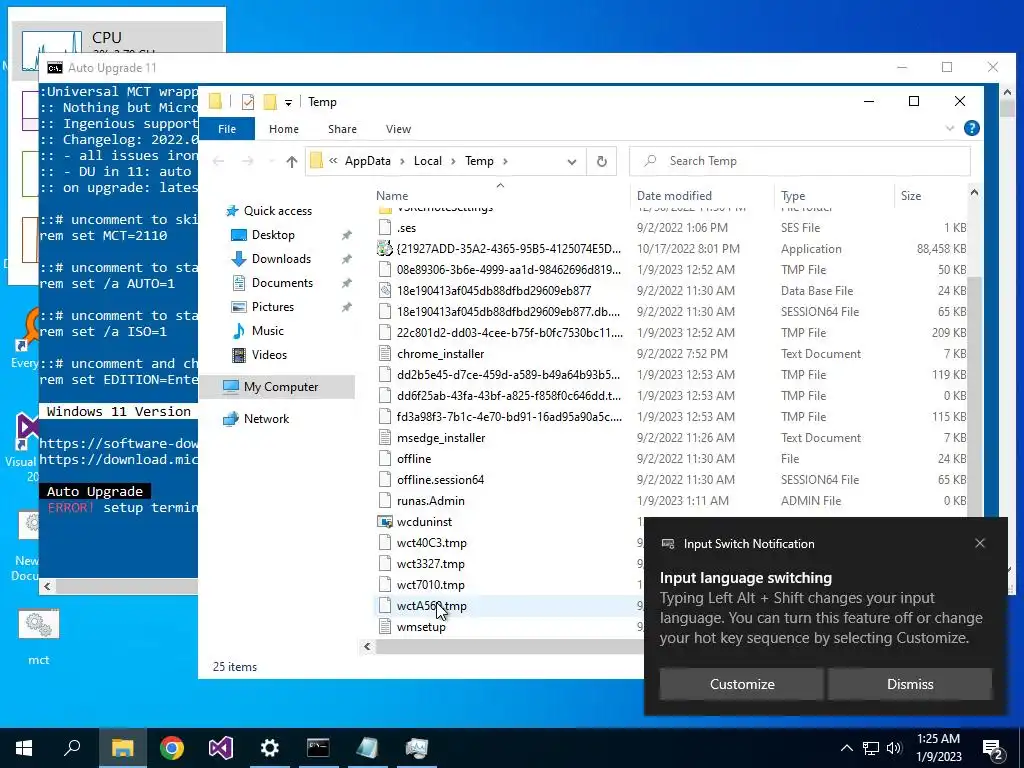
Task: Click the Explorer Help question mark icon
Action: [971, 128]
